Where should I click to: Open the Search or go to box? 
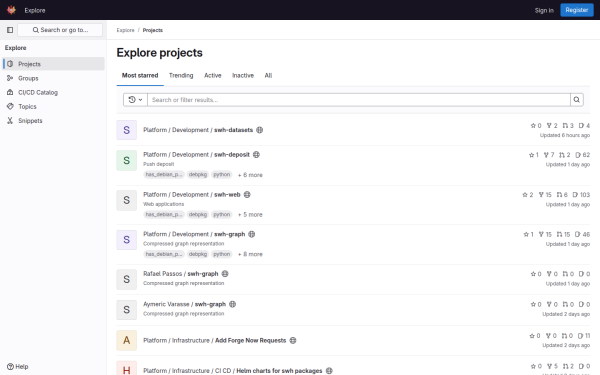[x=60, y=30]
